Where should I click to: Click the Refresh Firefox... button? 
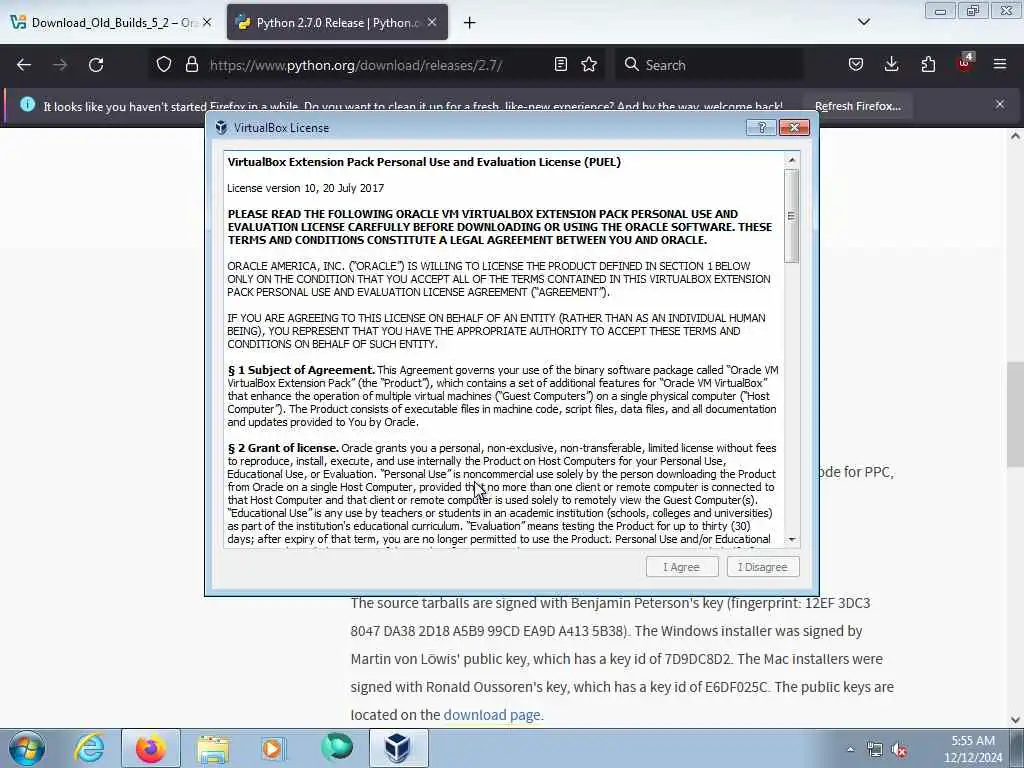pos(857,106)
